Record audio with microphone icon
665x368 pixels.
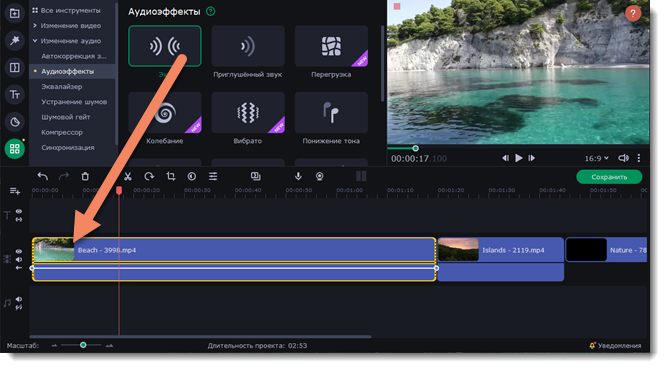298,176
